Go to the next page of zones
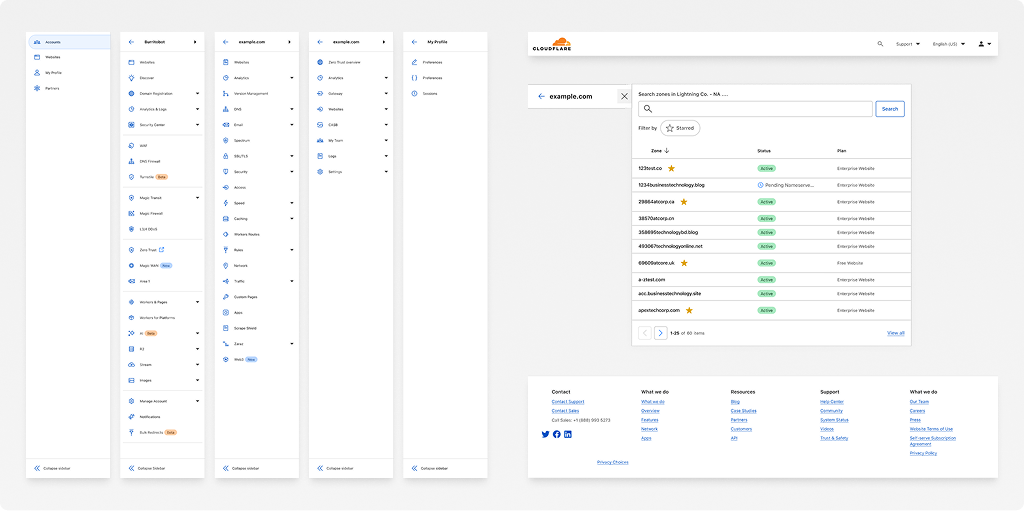Screen dimensions: 1024x511 [660, 333]
